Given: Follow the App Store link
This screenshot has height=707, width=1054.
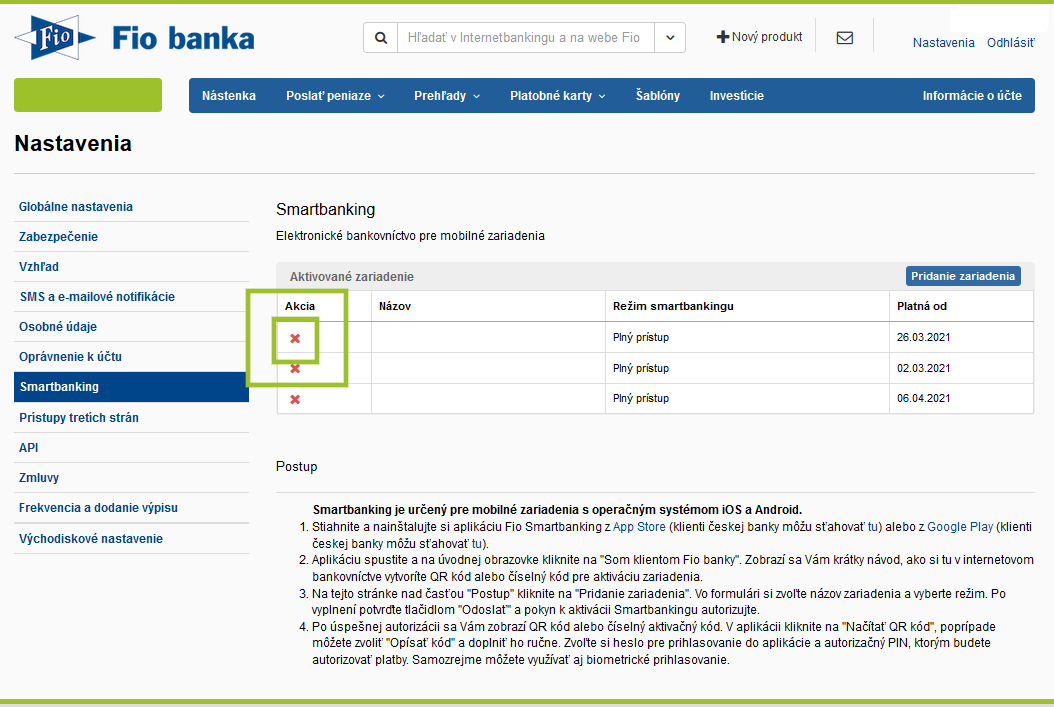Looking at the screenshot, I should point(639,527).
